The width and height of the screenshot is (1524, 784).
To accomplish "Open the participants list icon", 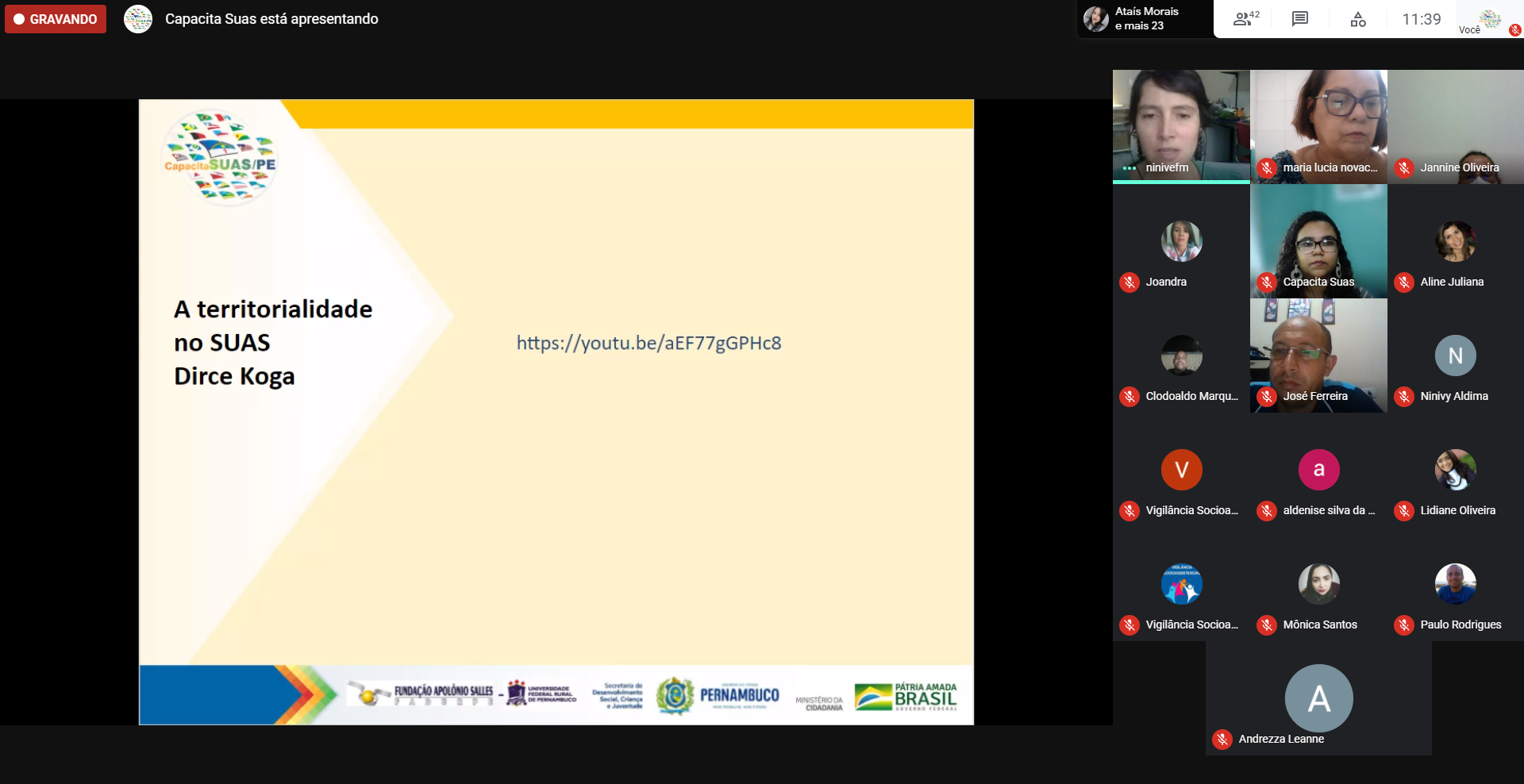I will 1245,19.
